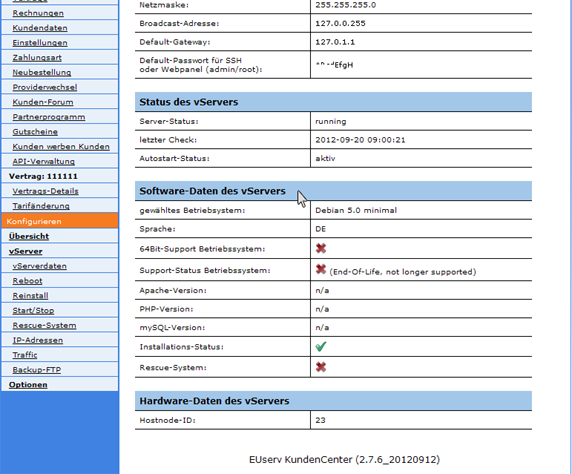Select Debian 5.0 minimal value
The height and width of the screenshot is (474, 572).
click(356, 210)
